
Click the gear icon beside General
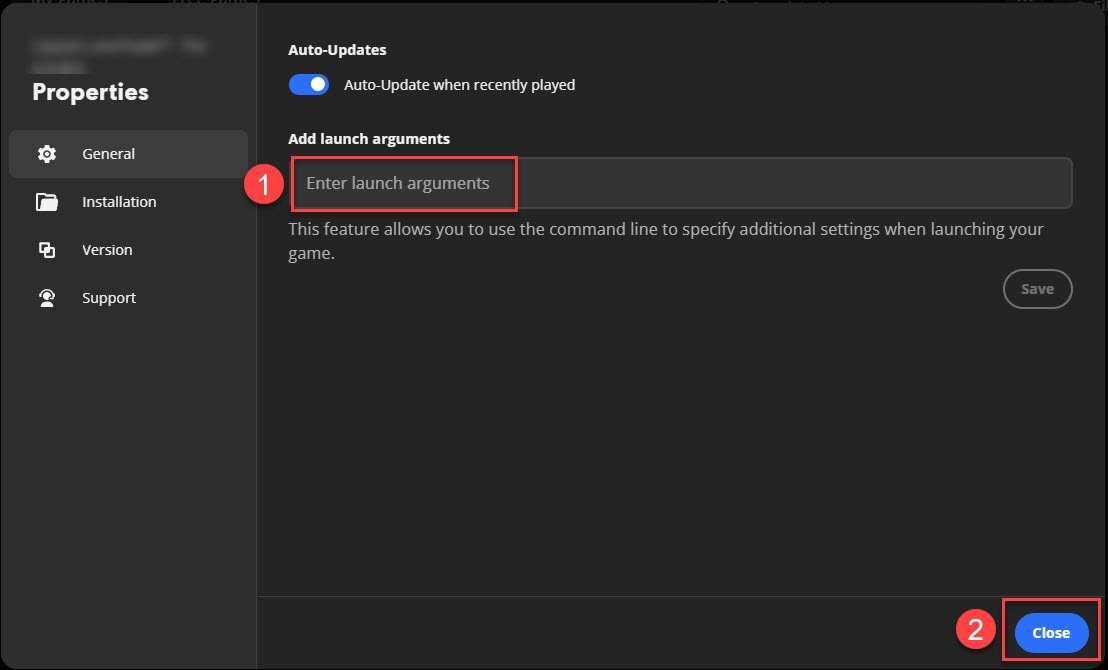[x=46, y=154]
